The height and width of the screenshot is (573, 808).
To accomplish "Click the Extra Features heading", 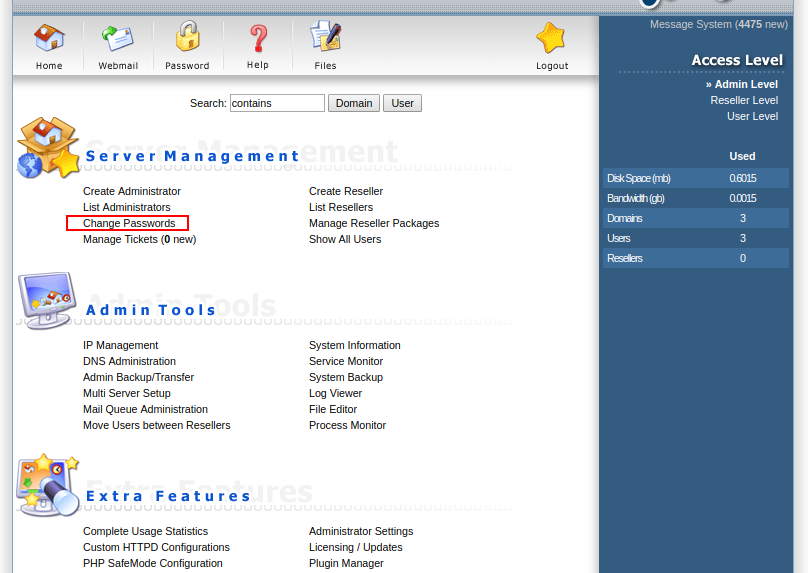I will tap(169, 496).
